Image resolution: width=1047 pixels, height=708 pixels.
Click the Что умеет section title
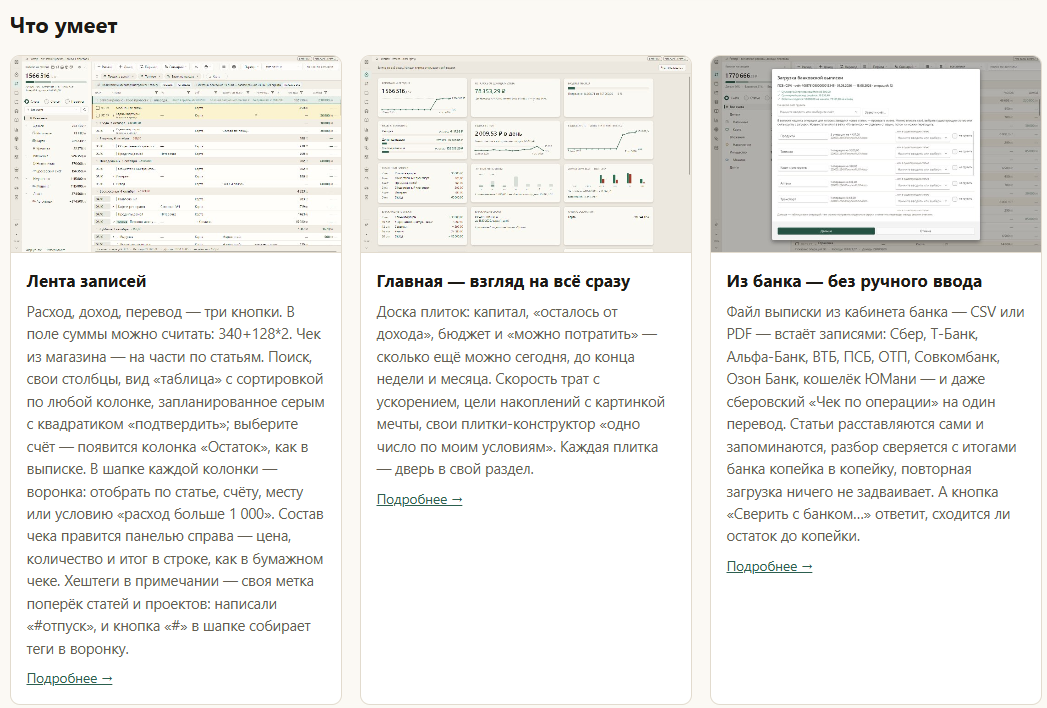[x=63, y=26]
